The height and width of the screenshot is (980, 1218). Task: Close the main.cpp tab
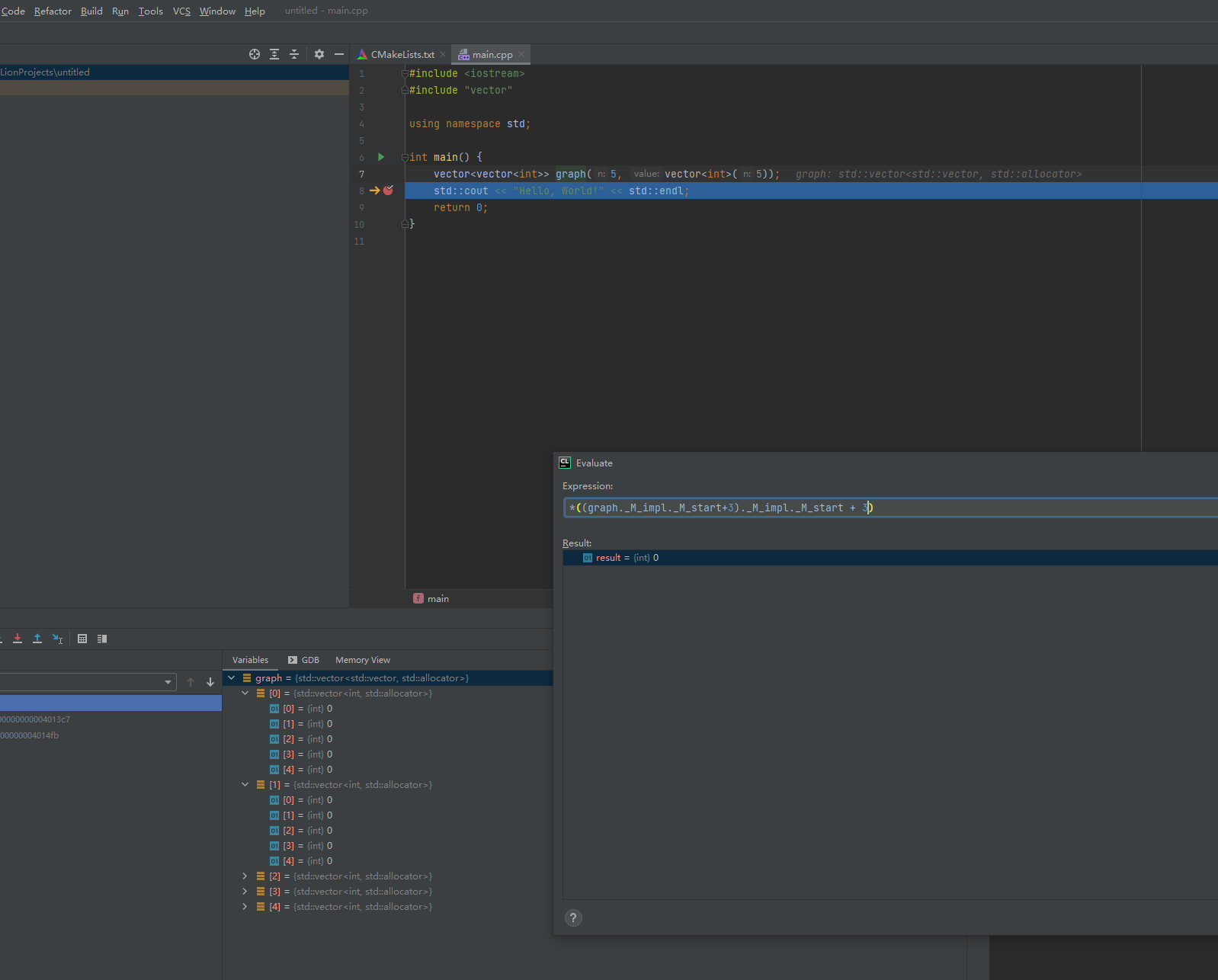point(521,54)
